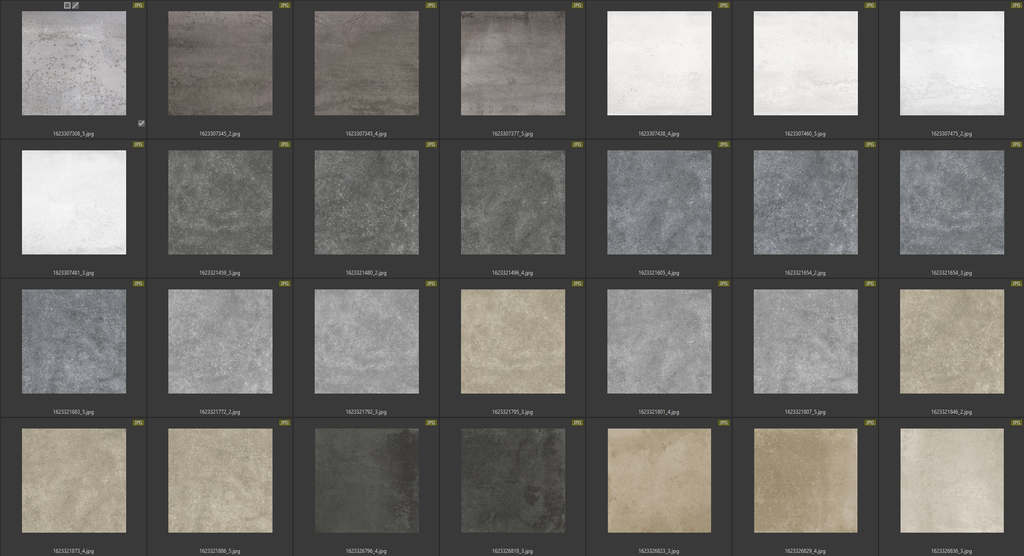Open the 1623321480_2.jpg dark gray thumbnail
This screenshot has width=1024, height=556.
coord(366,202)
